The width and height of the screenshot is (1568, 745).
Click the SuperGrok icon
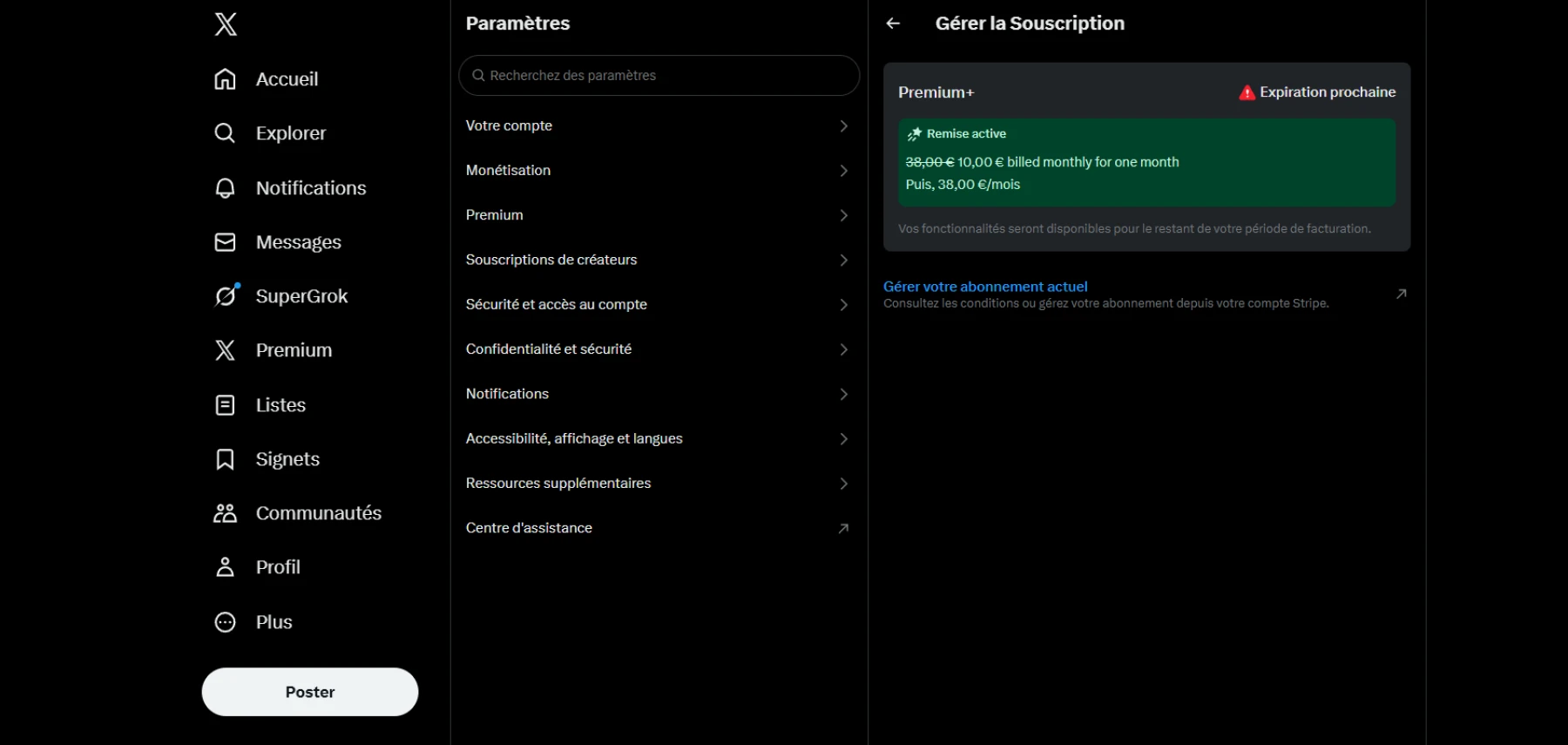point(226,296)
